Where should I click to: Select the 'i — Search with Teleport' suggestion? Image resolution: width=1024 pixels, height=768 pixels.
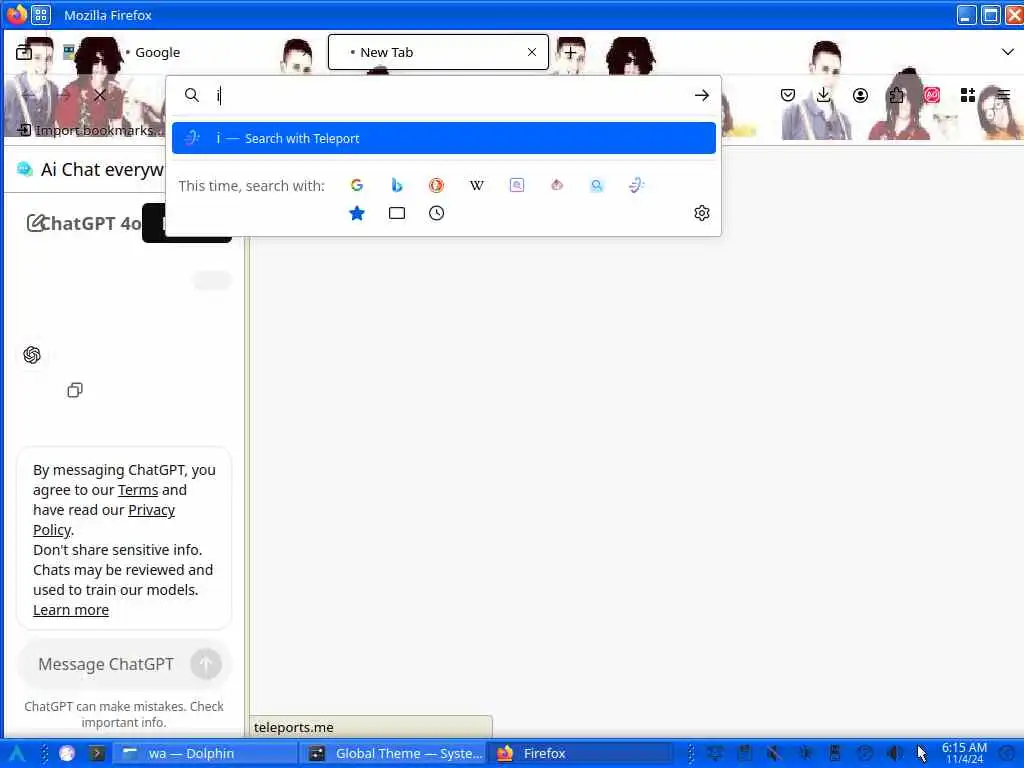point(444,138)
